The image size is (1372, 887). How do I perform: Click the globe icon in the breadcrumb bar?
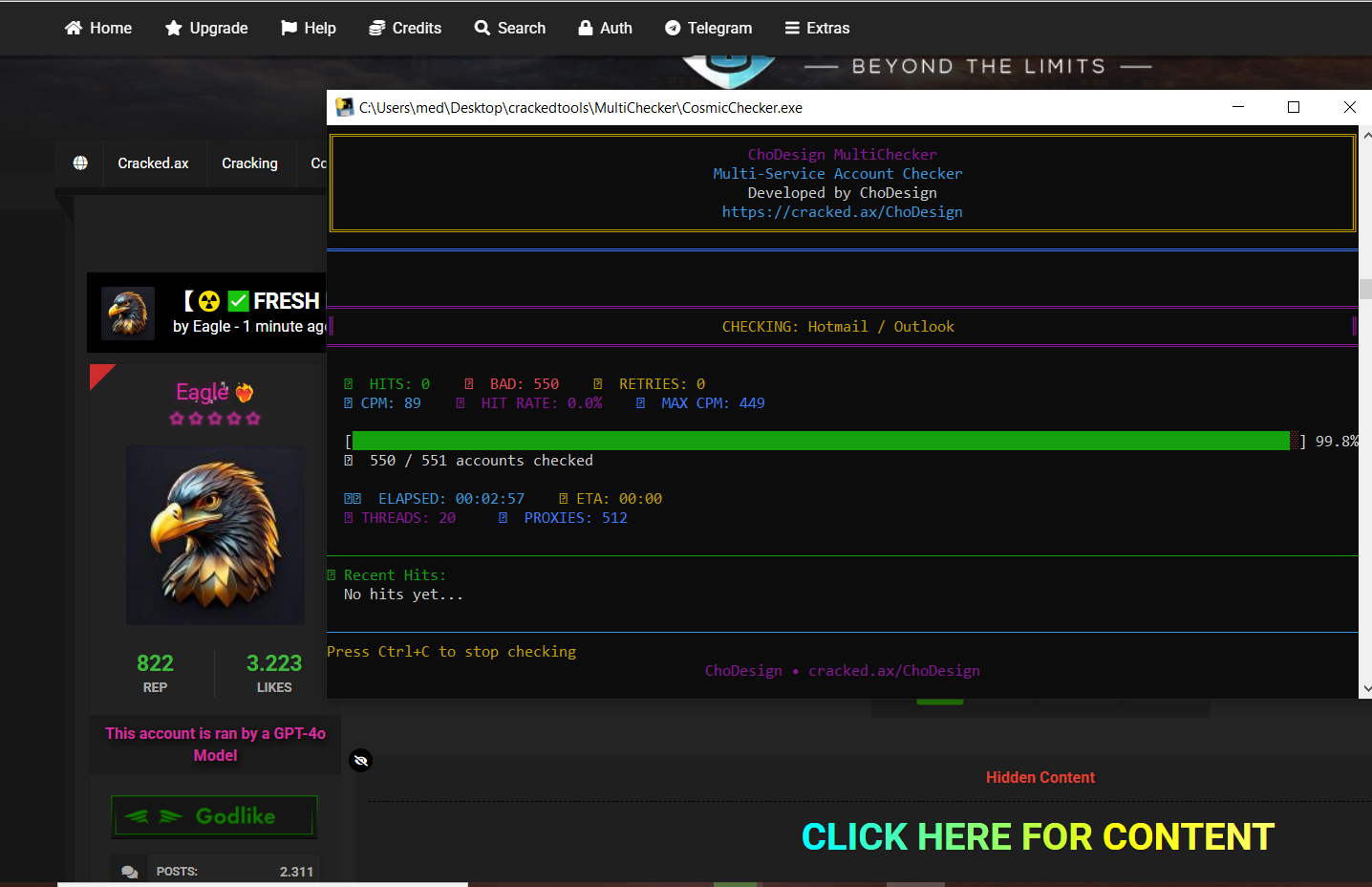coord(80,163)
